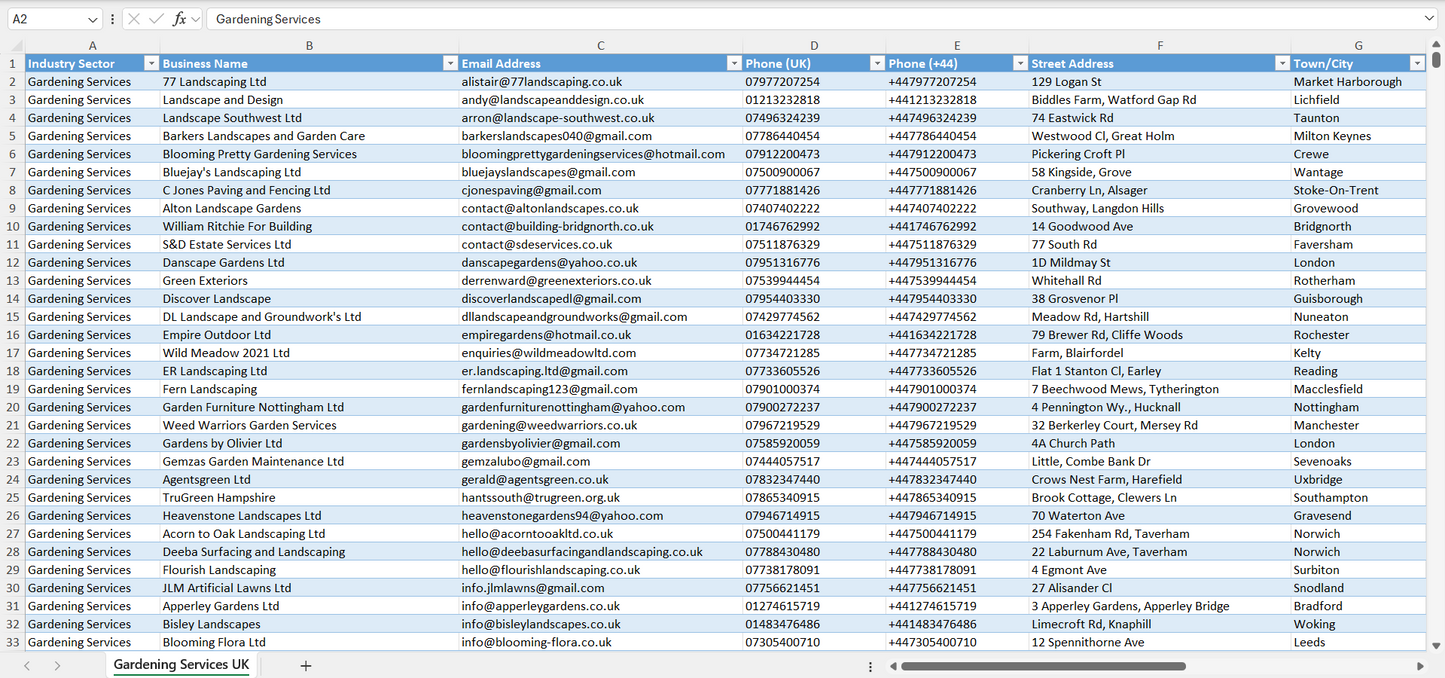
Task: Select cell Blooming Pretty Gardening Services
Action: [309, 154]
